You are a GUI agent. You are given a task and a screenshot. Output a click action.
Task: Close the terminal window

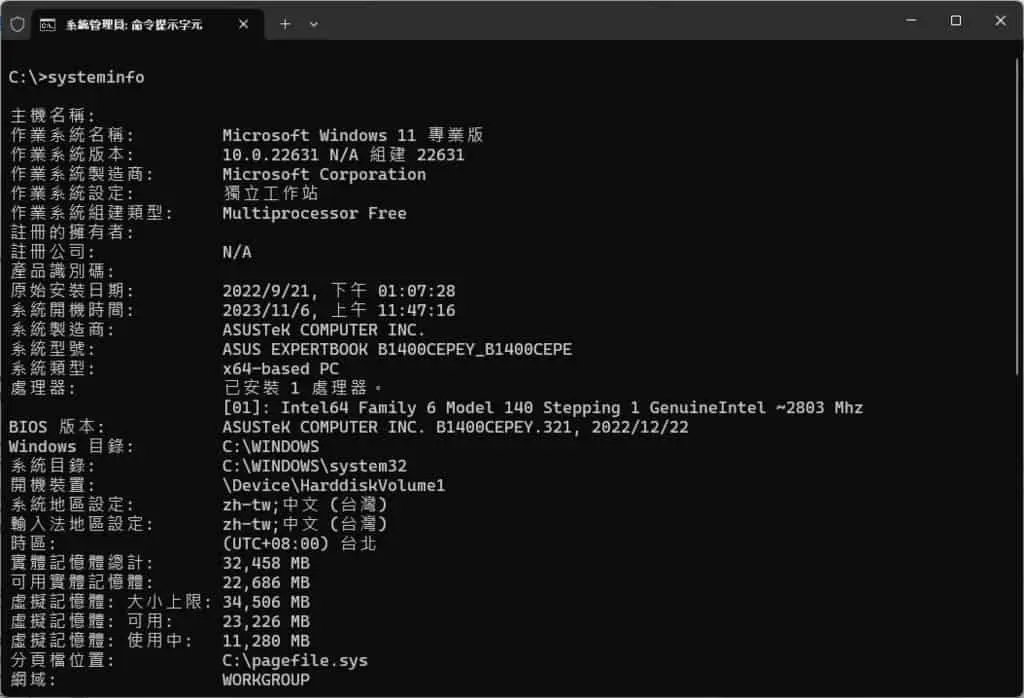[x=1000, y=21]
